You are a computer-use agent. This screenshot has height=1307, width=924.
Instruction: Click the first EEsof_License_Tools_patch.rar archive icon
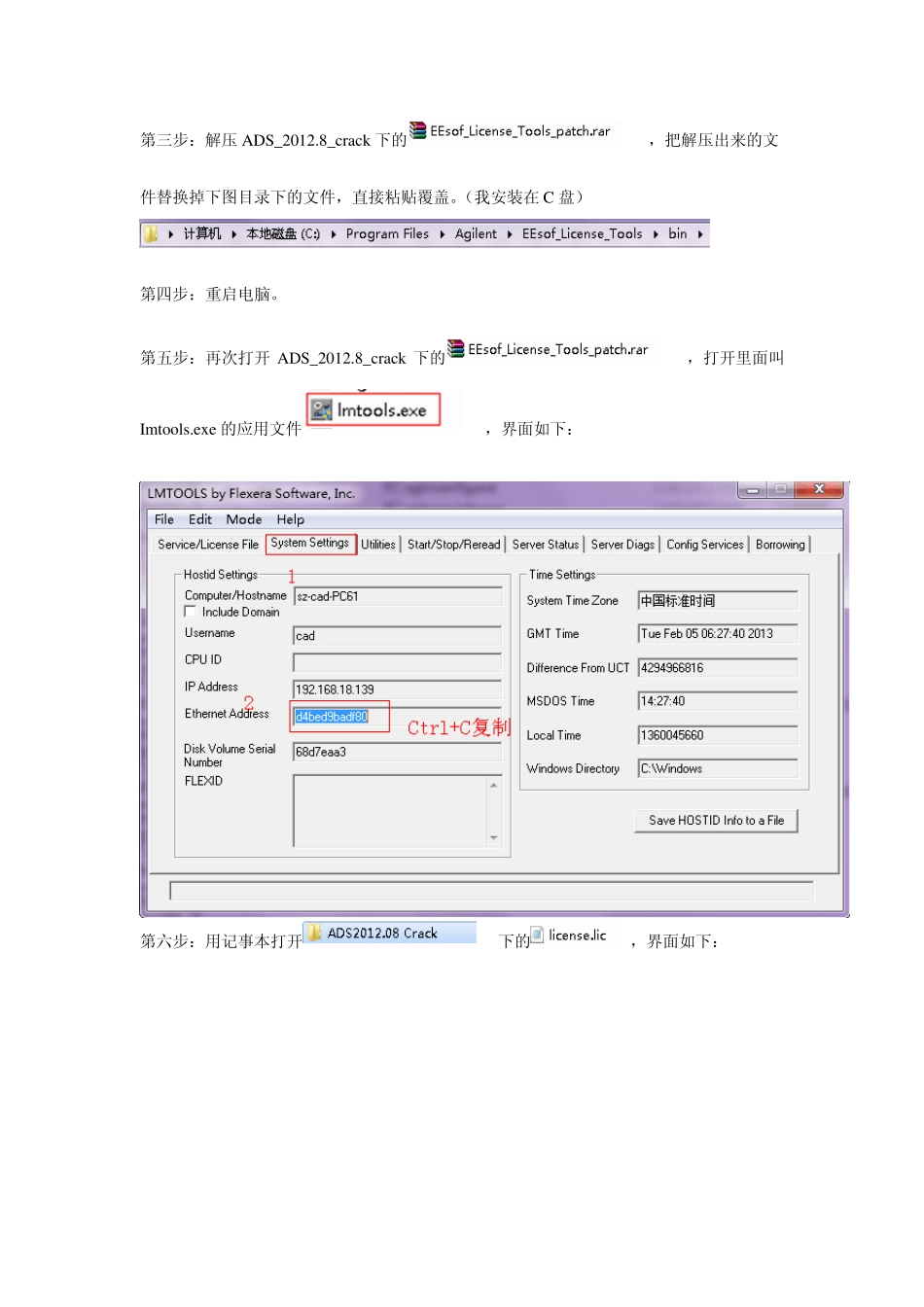[418, 130]
